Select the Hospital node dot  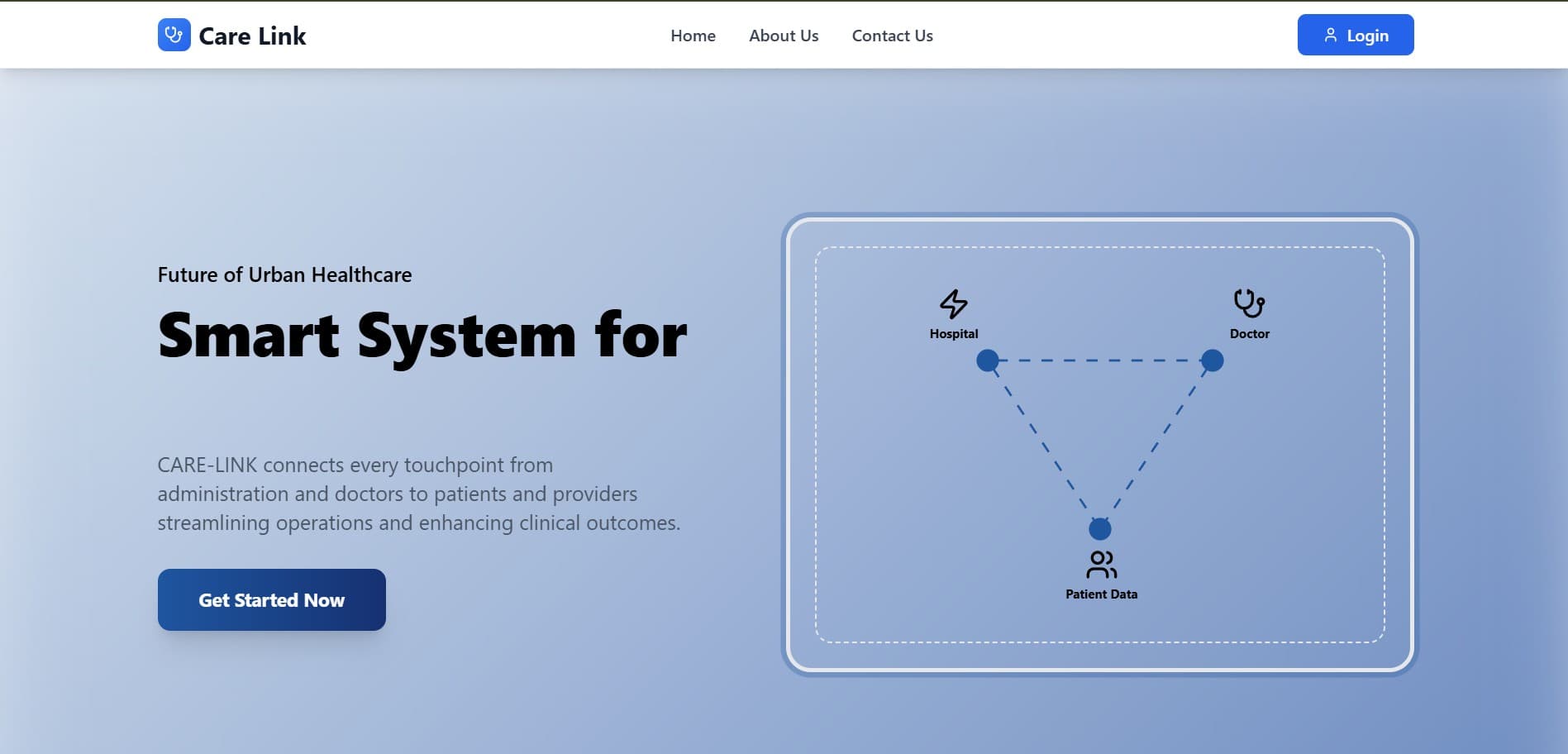pyautogui.click(x=987, y=360)
